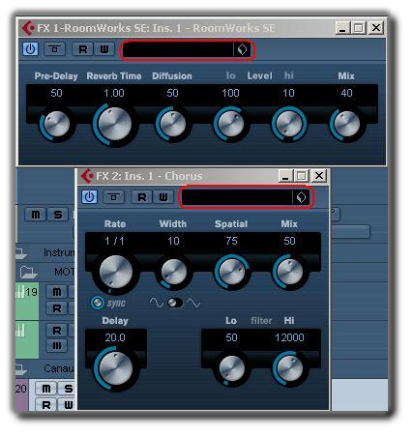Click the Chorus Rate value 1/1

114,241
